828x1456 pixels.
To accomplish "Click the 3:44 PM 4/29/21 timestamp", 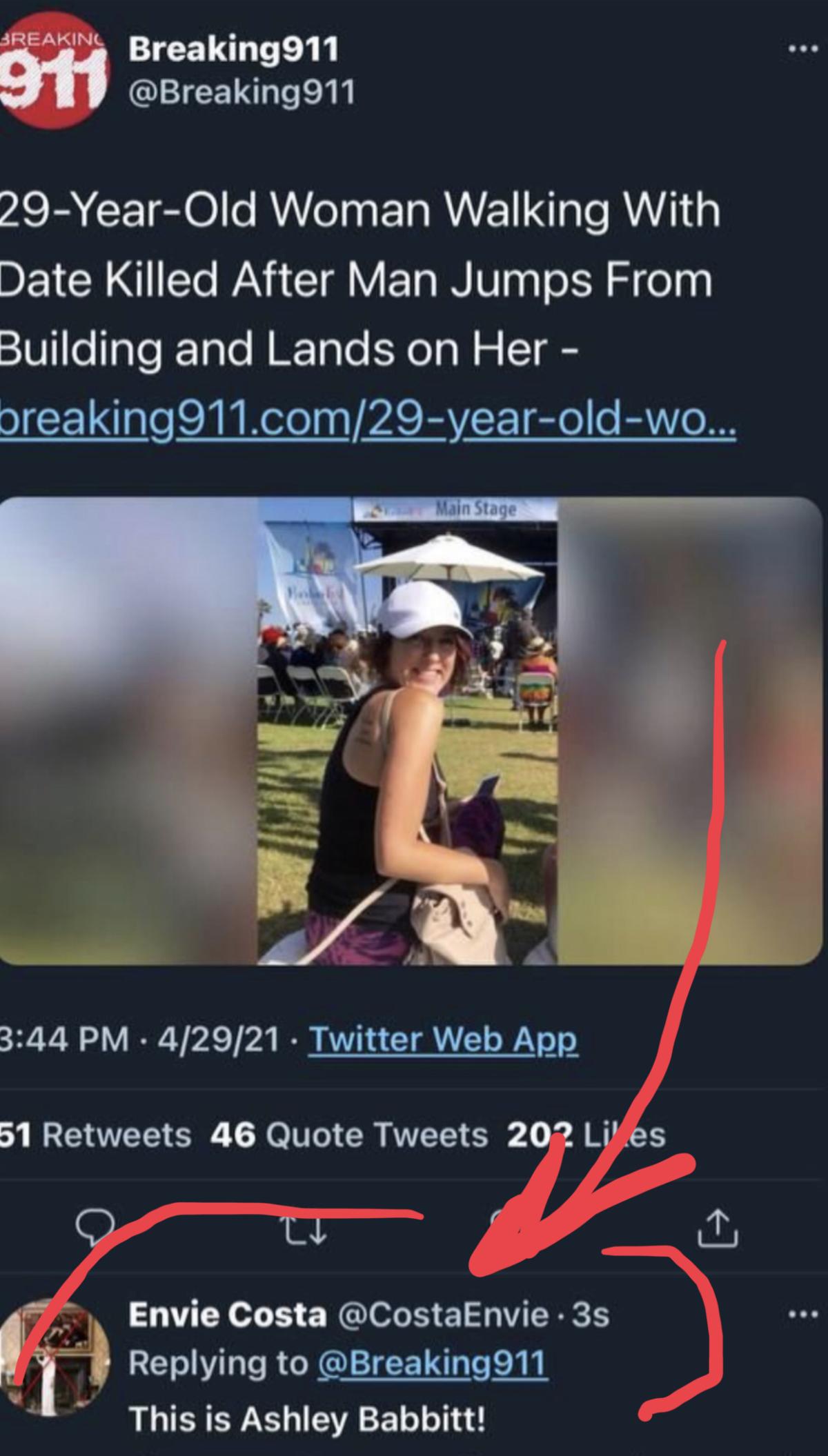I will click(145, 1039).
